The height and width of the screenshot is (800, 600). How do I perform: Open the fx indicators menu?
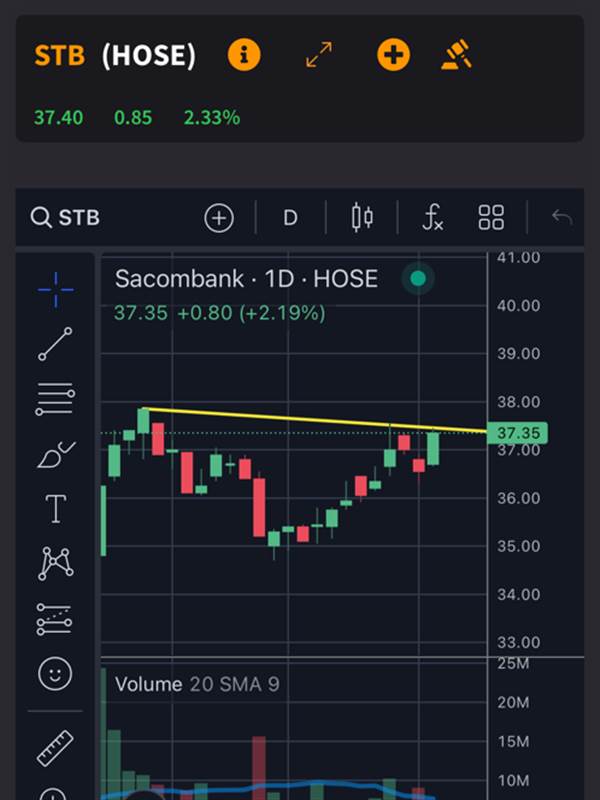pyautogui.click(x=433, y=218)
